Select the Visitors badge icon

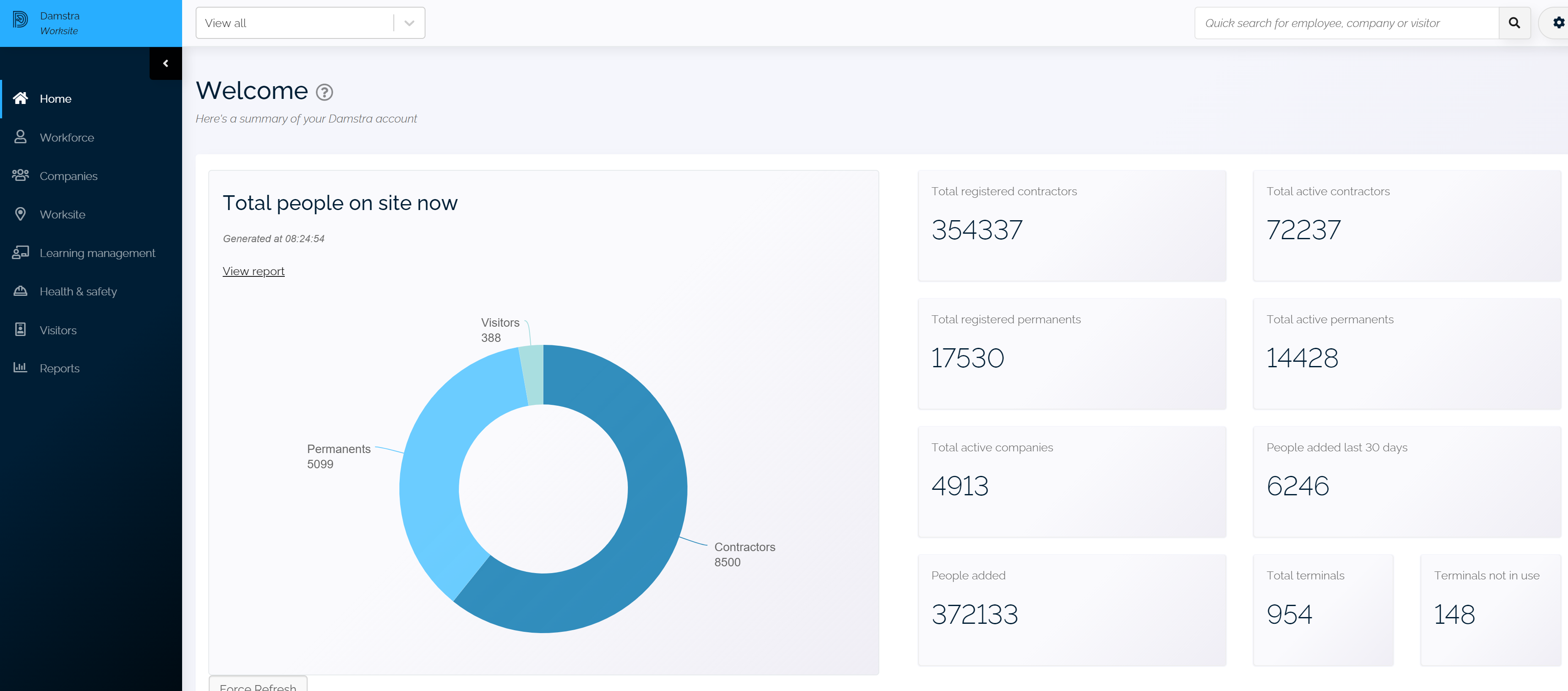(x=20, y=329)
